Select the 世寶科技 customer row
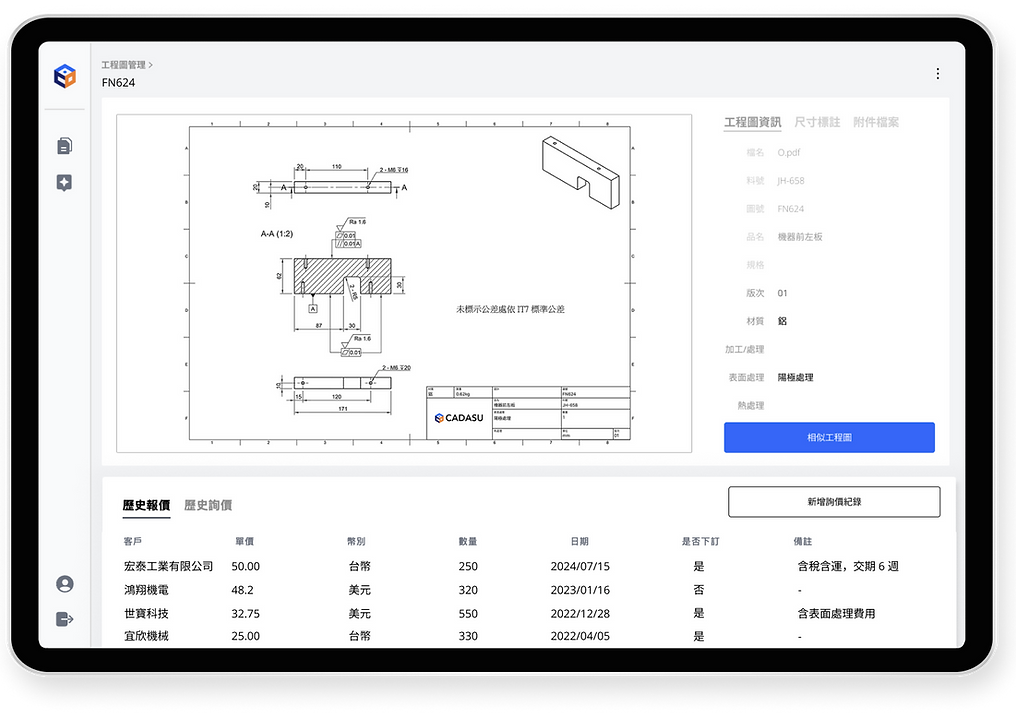 point(529,613)
